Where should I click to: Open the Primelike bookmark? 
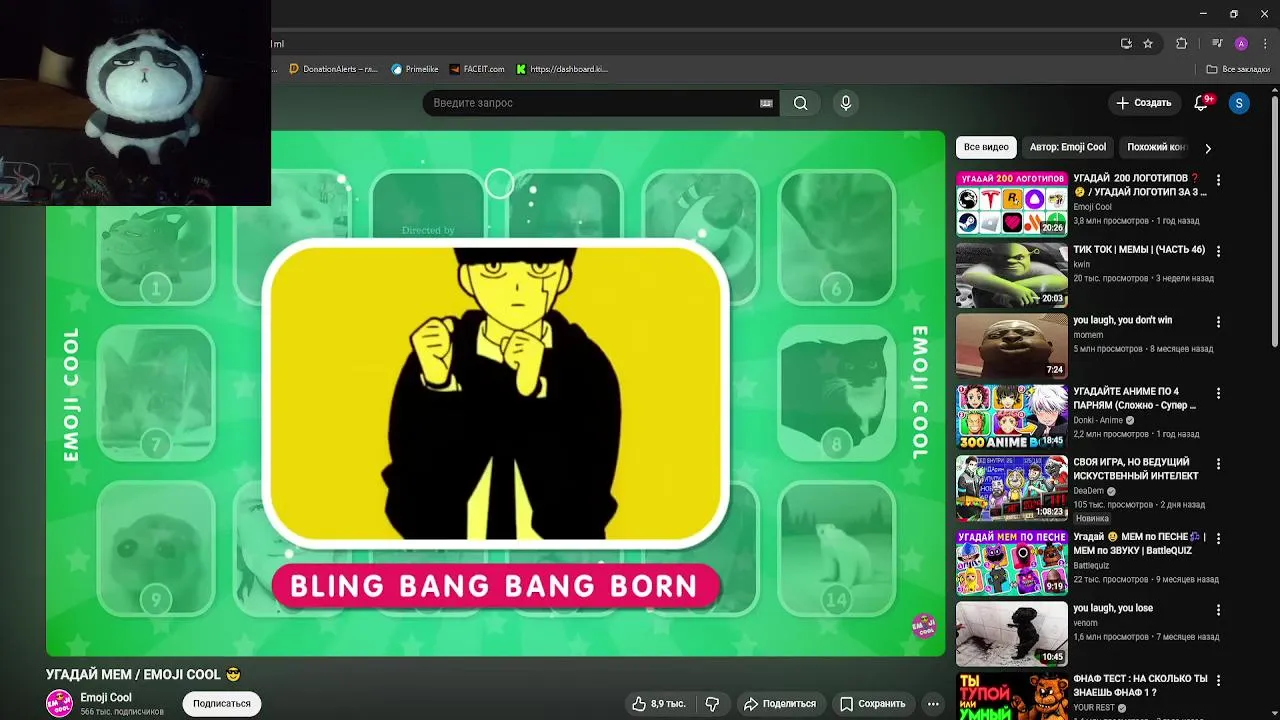click(x=415, y=69)
